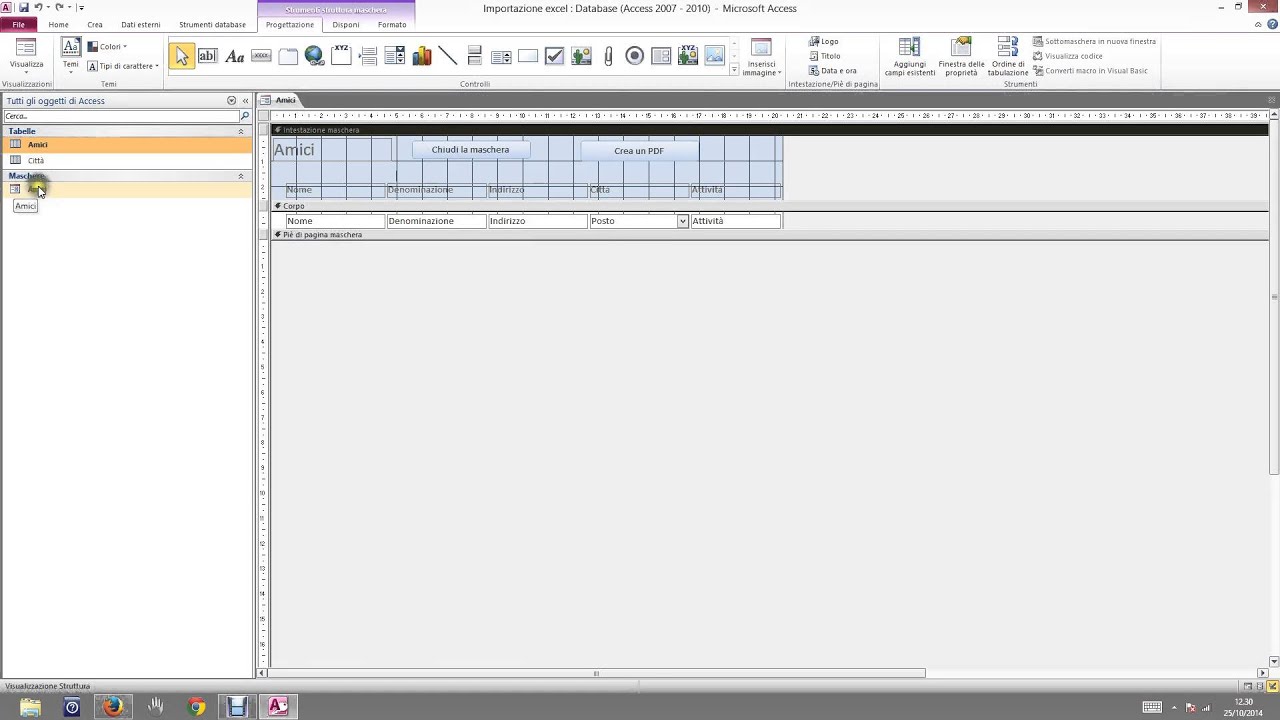Image resolution: width=1280 pixels, height=720 pixels.
Task: Insert a subform/subreport control
Action: pyautogui.click(x=661, y=56)
